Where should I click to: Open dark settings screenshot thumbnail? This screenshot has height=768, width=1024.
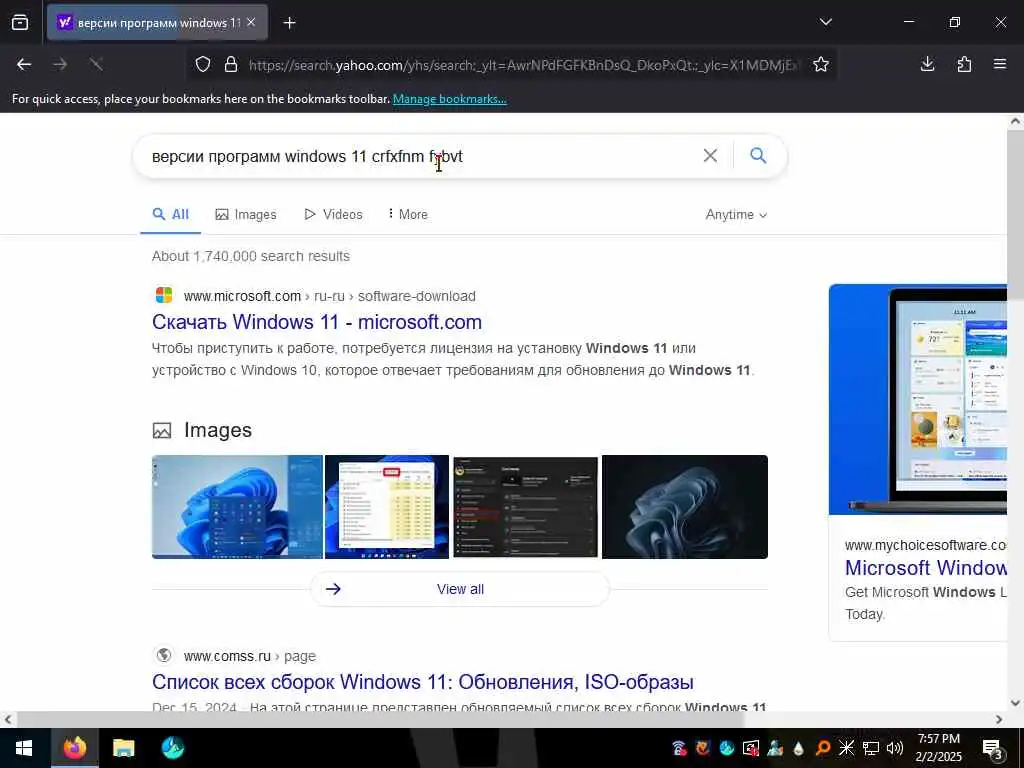[526, 507]
